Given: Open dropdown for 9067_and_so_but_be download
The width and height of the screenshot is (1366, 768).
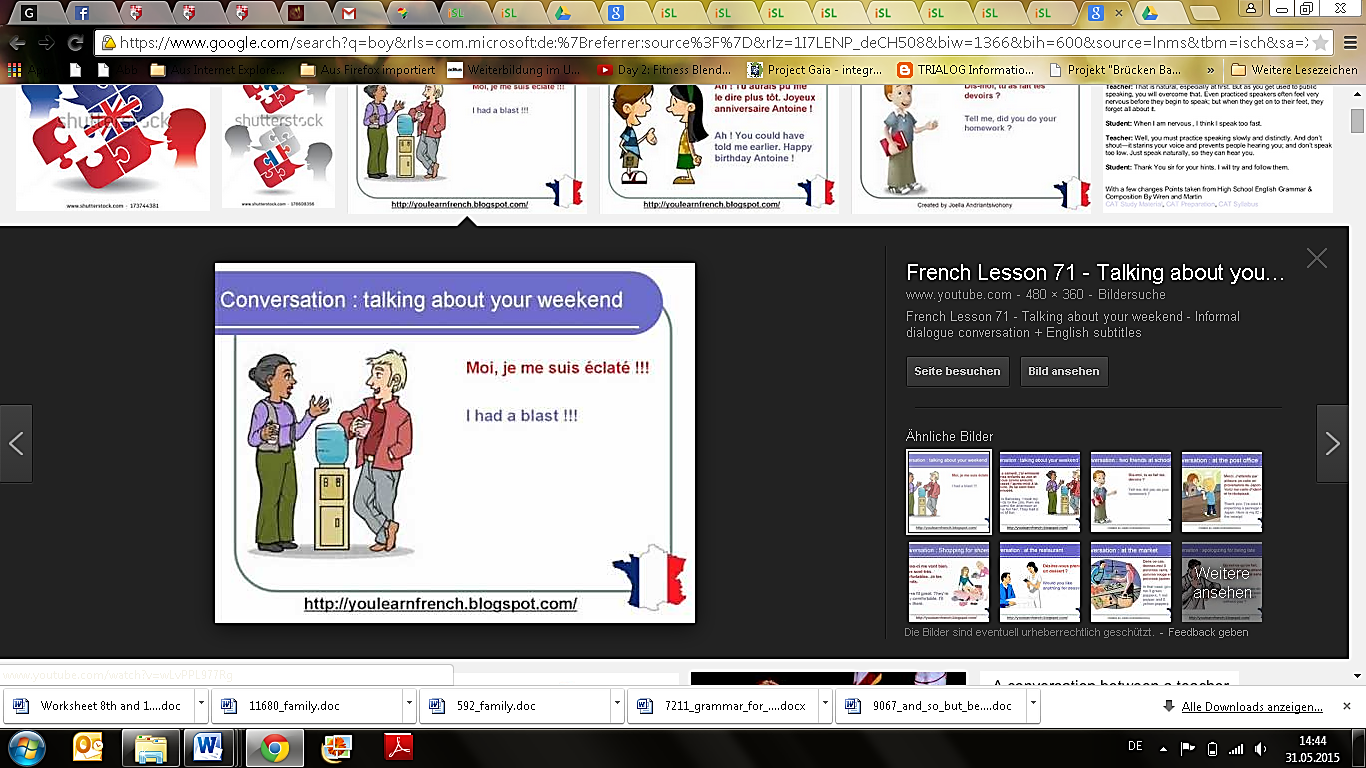Looking at the screenshot, I should point(1033,705).
